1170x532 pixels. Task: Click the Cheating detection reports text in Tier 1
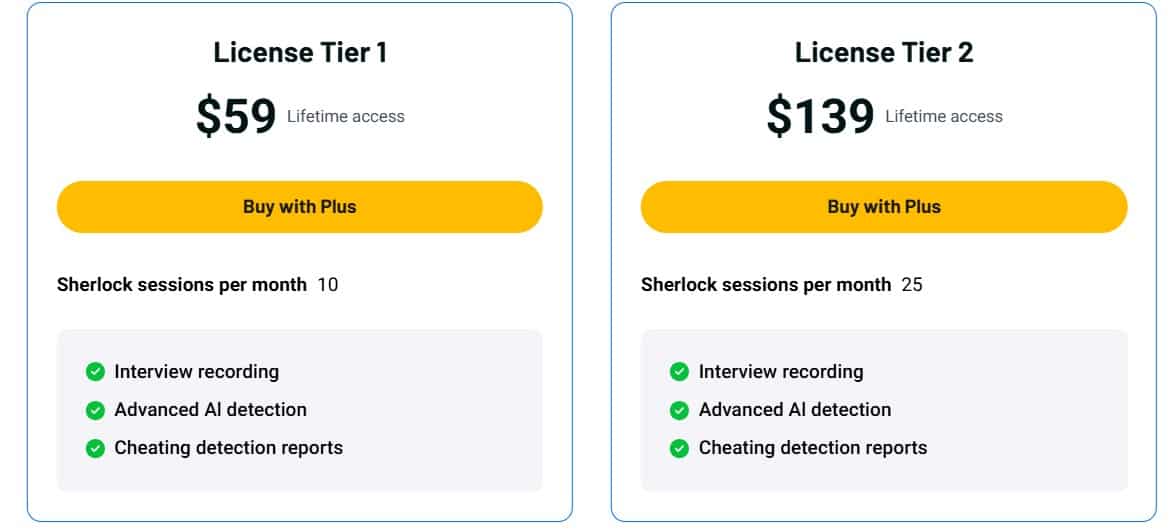click(x=229, y=448)
